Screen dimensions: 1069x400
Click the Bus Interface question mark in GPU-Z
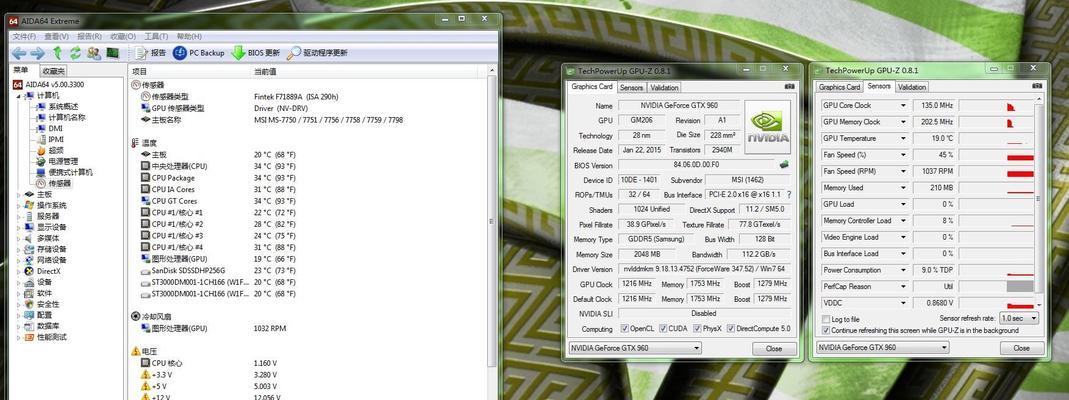(x=788, y=195)
